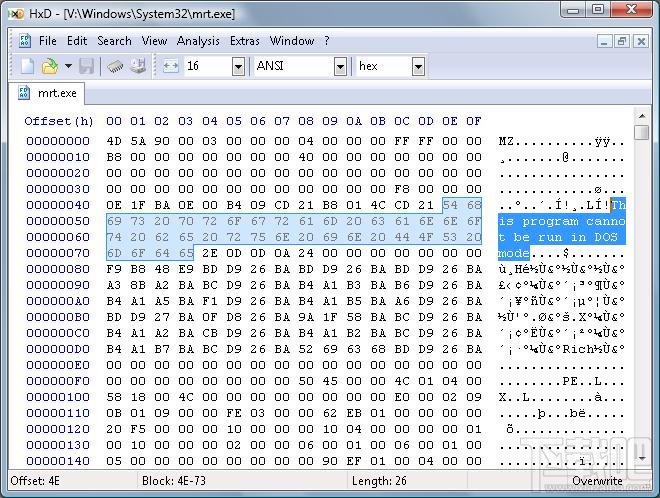Click the New file toolbar icon
Screen dimensions: 660x498
pos(27,66)
